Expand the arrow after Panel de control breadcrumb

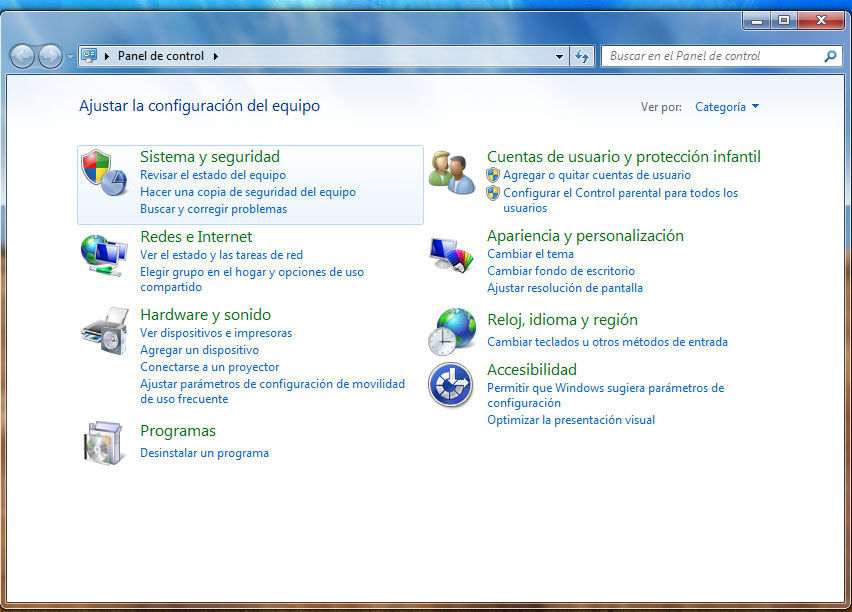[x=216, y=56]
